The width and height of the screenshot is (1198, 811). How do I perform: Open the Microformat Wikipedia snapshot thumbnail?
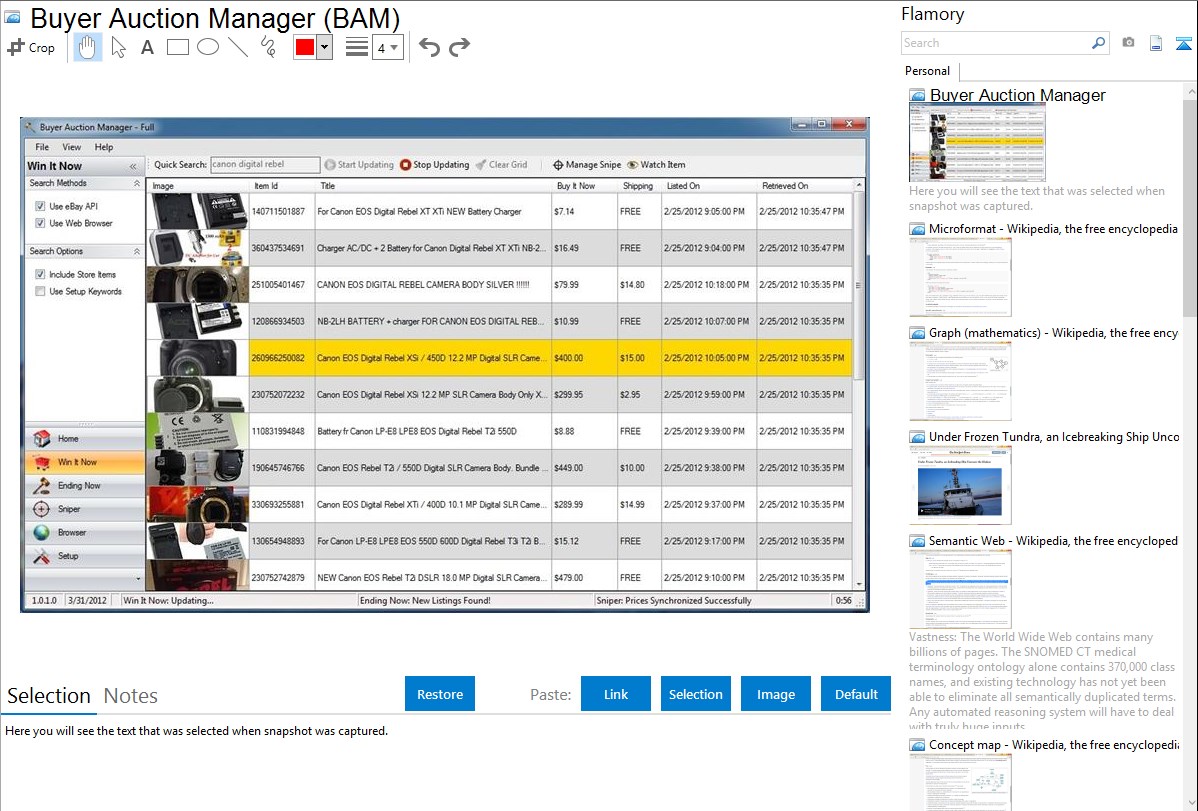[960, 277]
